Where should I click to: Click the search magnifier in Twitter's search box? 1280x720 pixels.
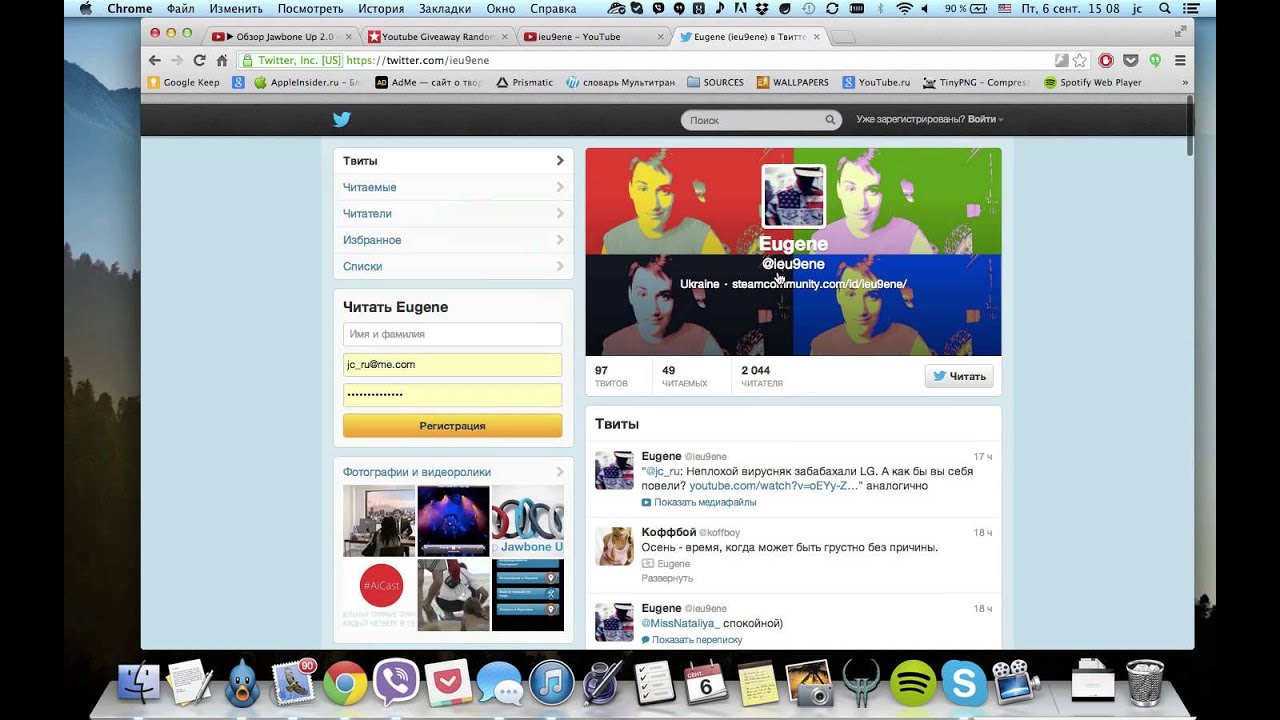830,120
